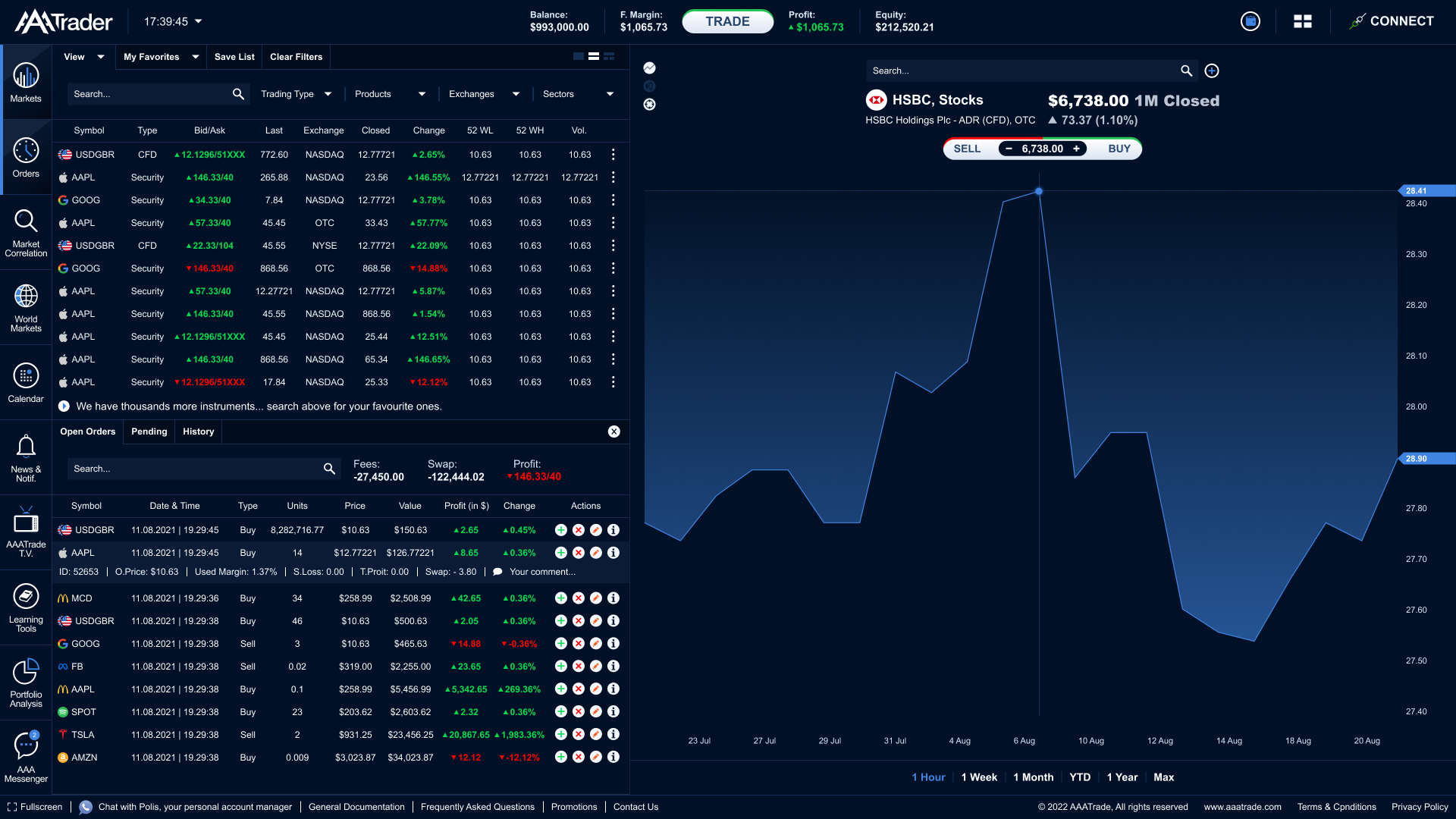Screen dimensions: 1456x819
Task: Click the markets search magnifier icon
Action: [x=238, y=94]
